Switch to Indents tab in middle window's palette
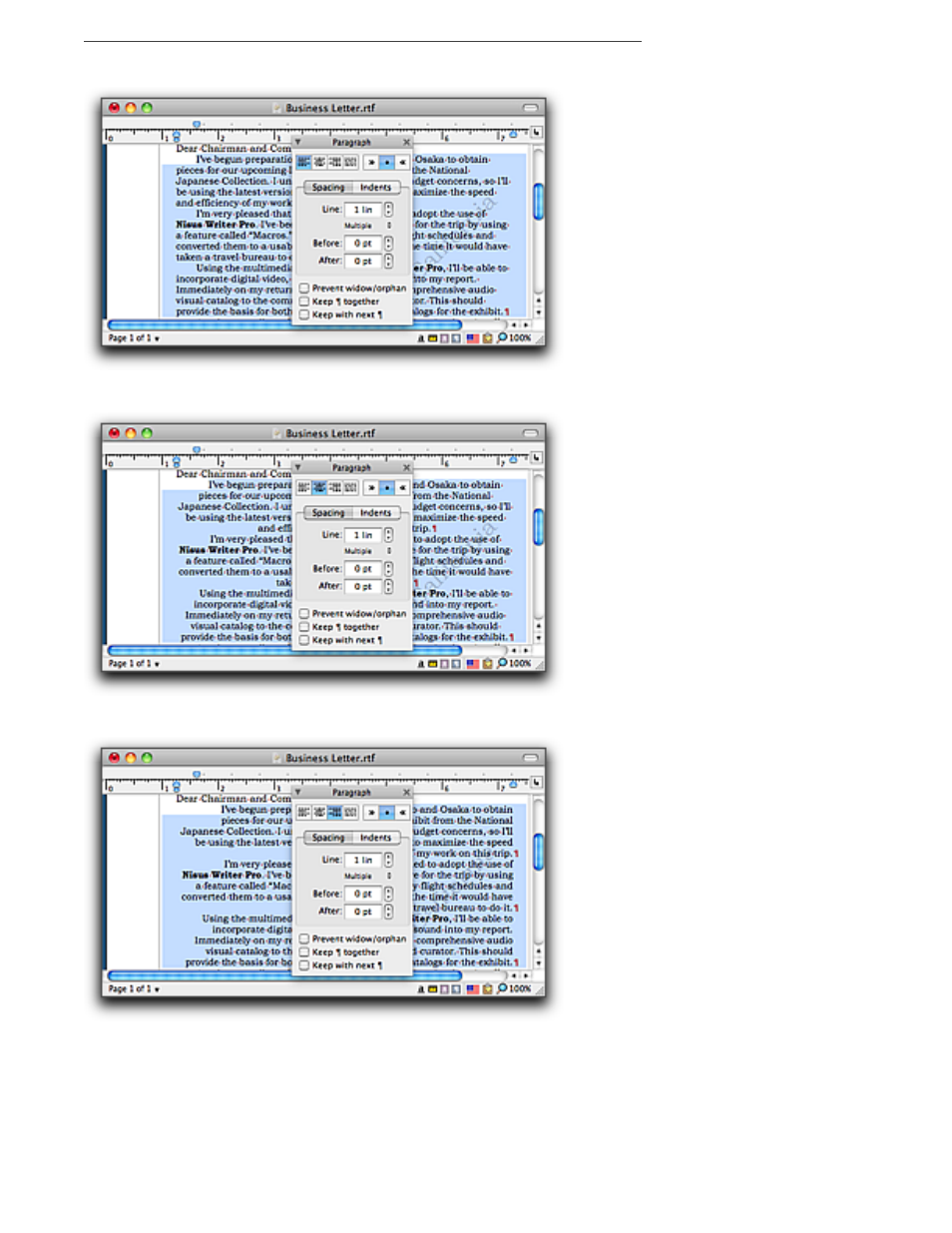Screen dimensions: 952x1233 tap(376, 513)
